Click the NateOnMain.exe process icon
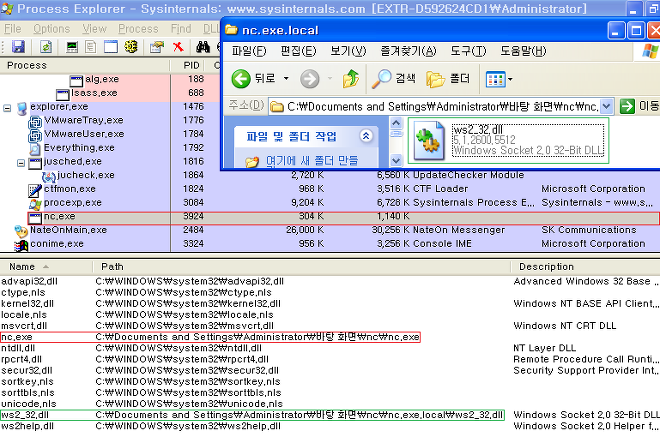The image size is (660, 437). (x=21, y=231)
